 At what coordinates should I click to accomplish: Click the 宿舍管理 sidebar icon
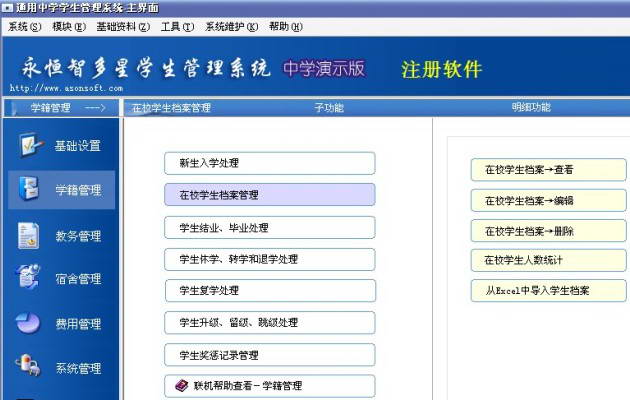pos(28,277)
